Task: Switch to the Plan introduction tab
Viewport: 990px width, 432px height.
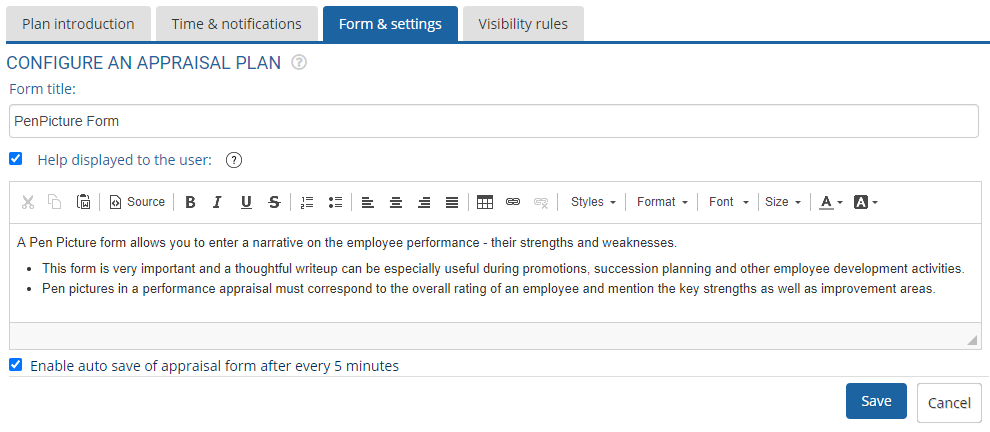Action: (78, 24)
